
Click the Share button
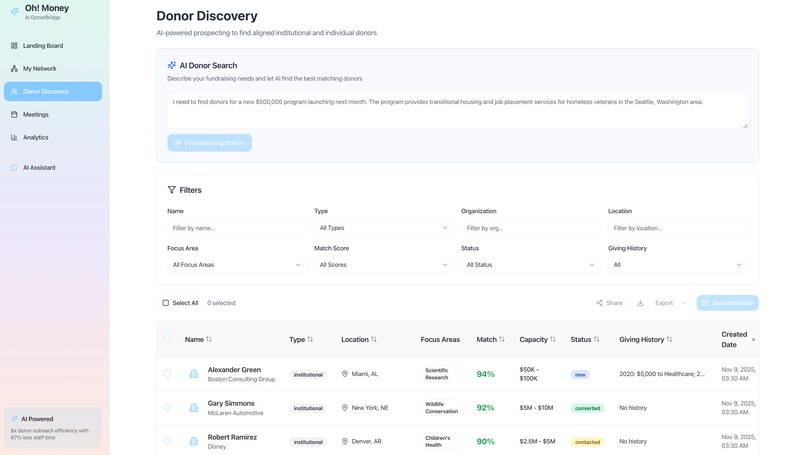coord(609,303)
